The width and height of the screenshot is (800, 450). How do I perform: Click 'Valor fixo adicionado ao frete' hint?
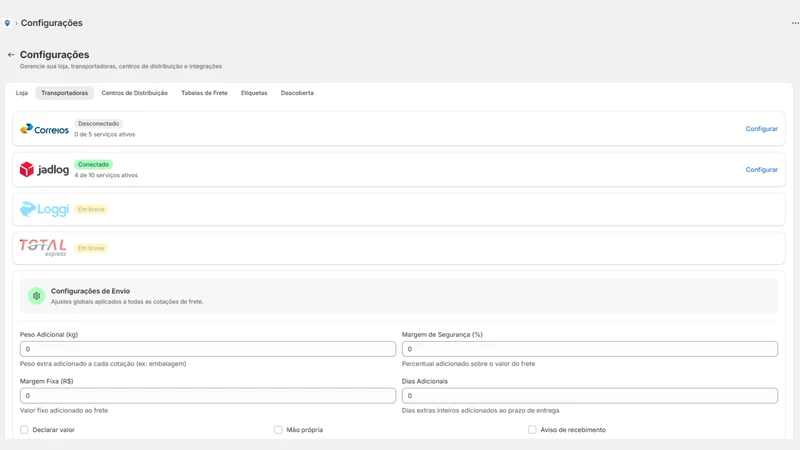click(x=64, y=410)
